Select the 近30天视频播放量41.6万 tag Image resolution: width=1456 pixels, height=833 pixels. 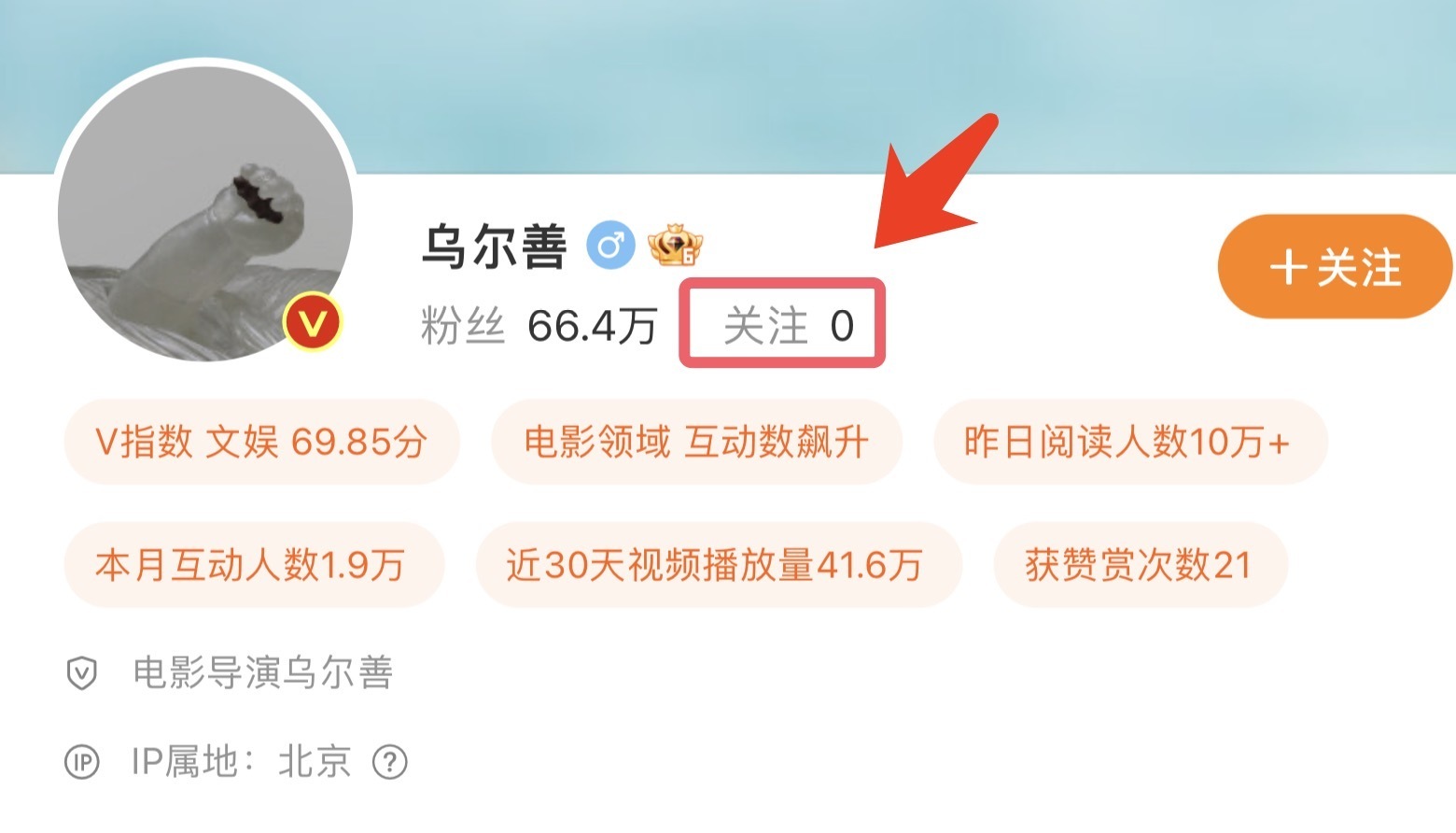(719, 565)
